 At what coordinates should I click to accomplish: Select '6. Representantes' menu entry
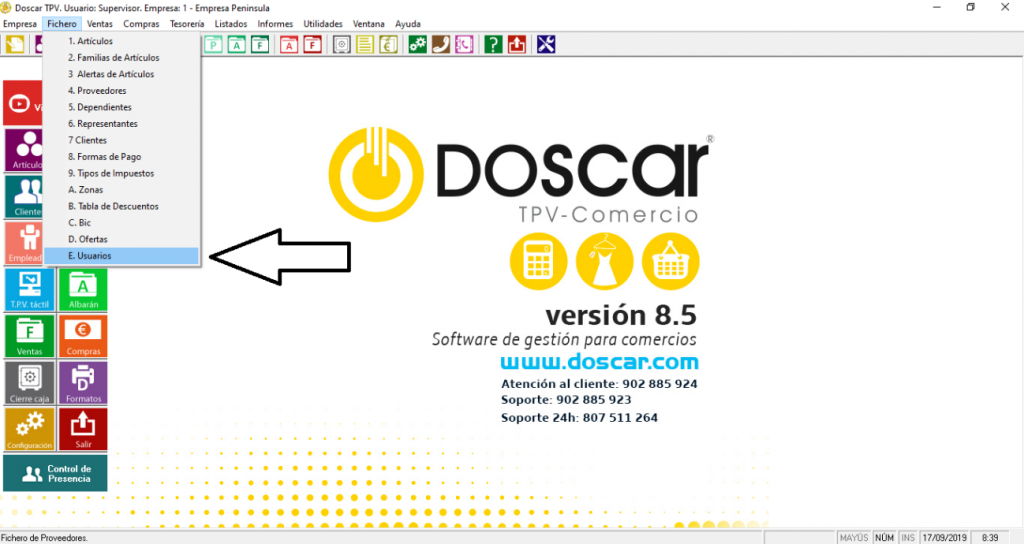[121, 123]
